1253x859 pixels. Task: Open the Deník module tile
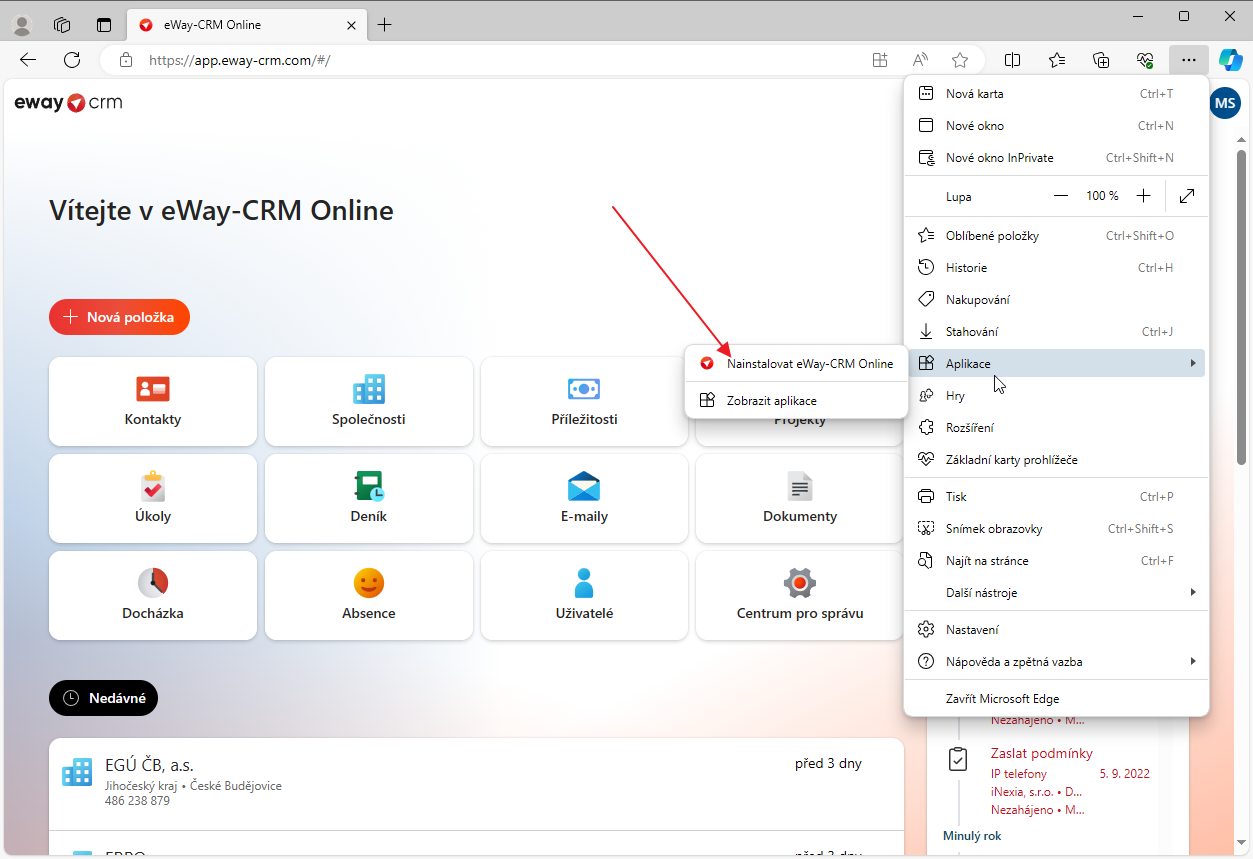[x=369, y=498]
